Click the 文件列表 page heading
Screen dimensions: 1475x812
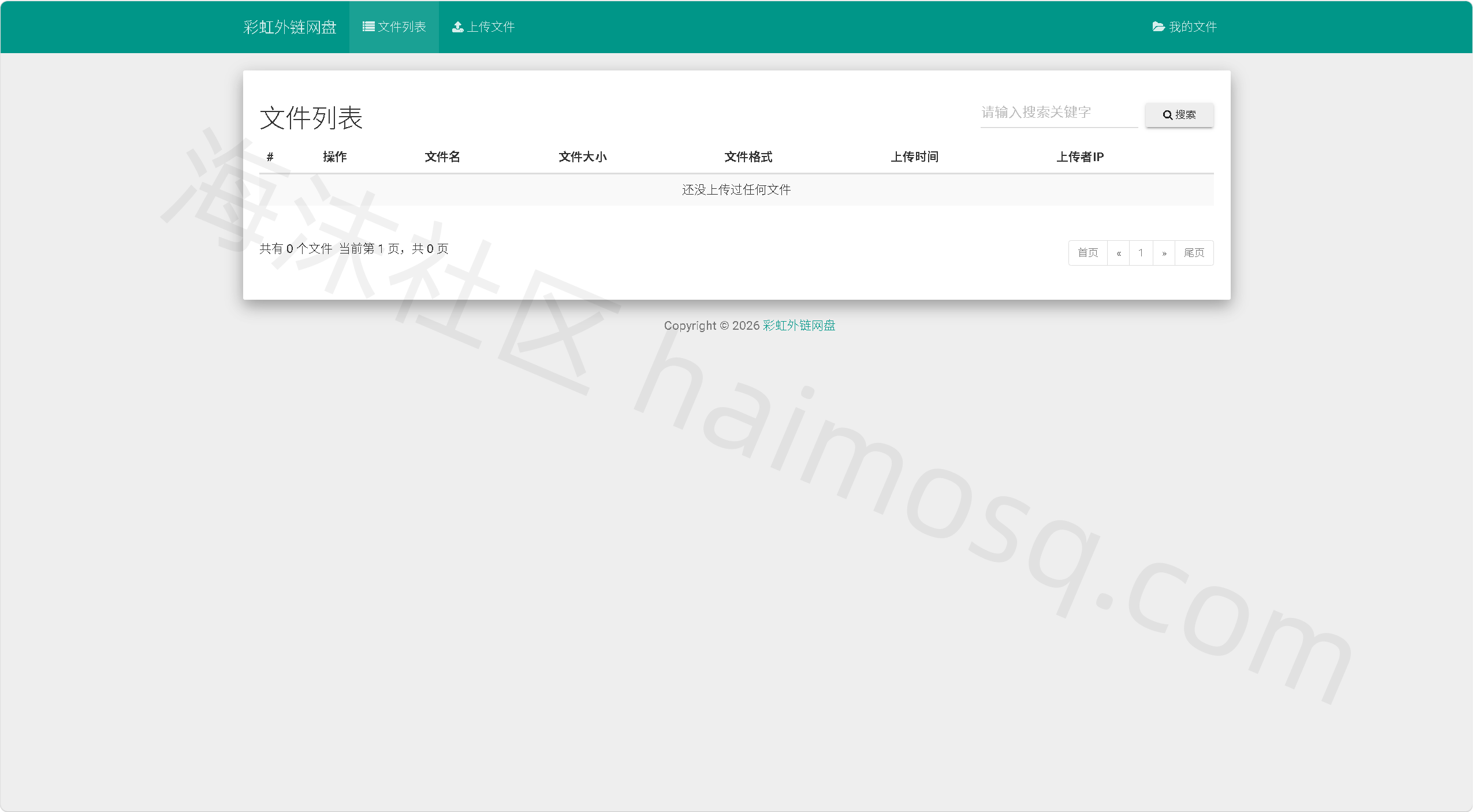pyautogui.click(x=311, y=118)
